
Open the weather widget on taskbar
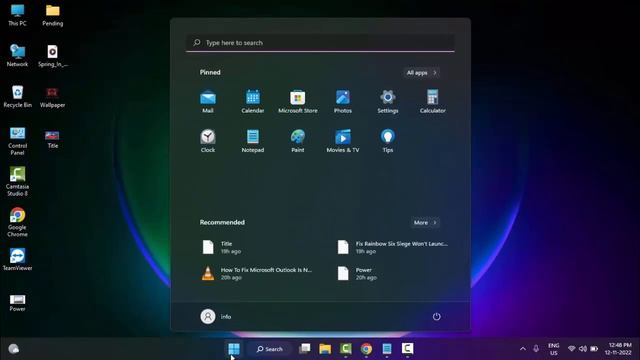point(14,349)
